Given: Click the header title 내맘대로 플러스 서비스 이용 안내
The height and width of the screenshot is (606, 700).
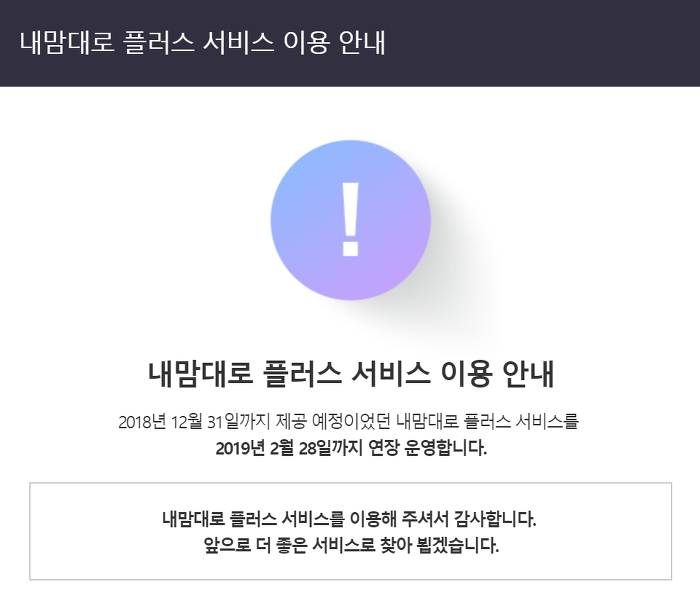Looking at the screenshot, I should click(203, 43).
